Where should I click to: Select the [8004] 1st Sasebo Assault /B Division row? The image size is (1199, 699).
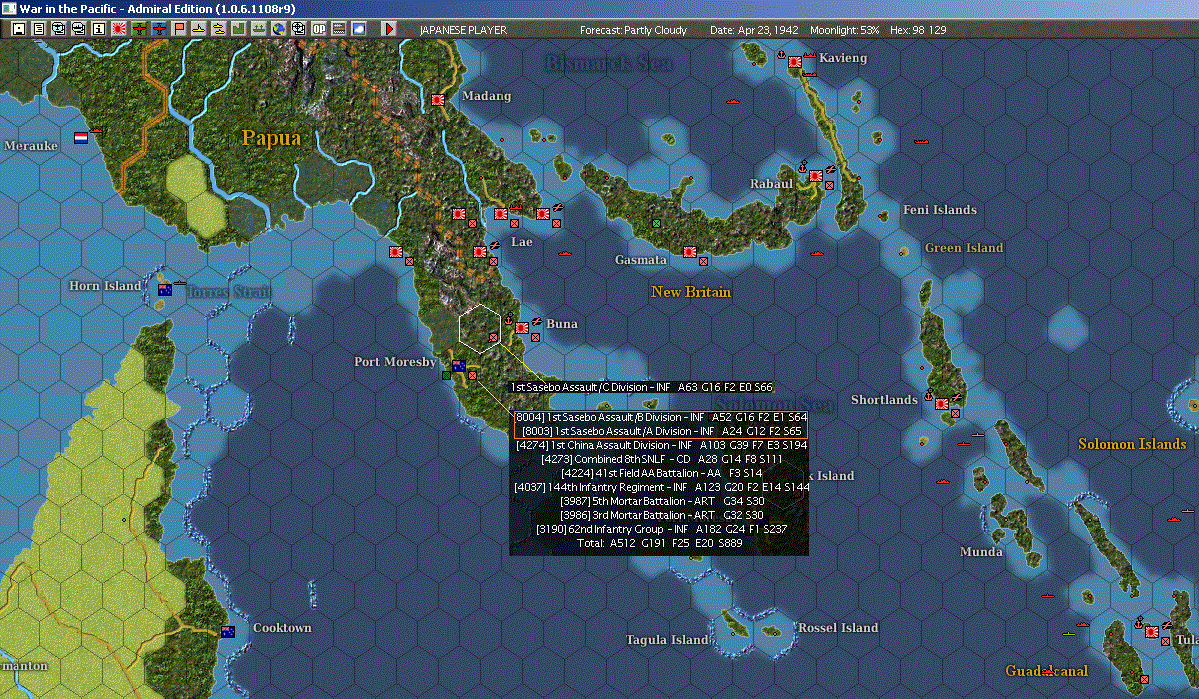tap(661, 418)
